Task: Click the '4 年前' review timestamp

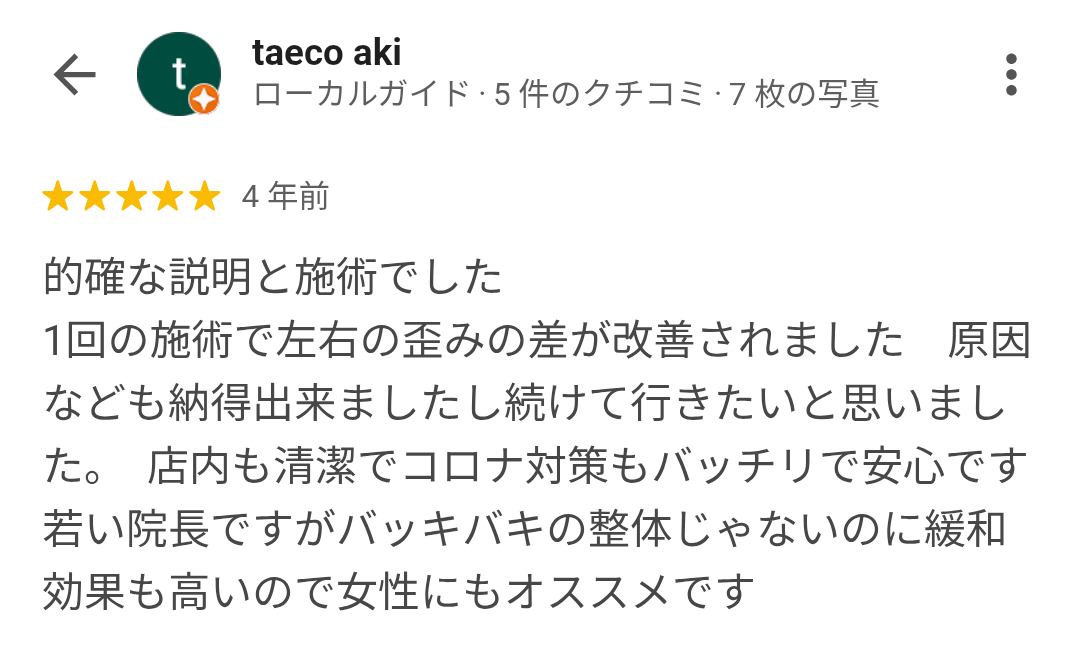Action: (285, 198)
